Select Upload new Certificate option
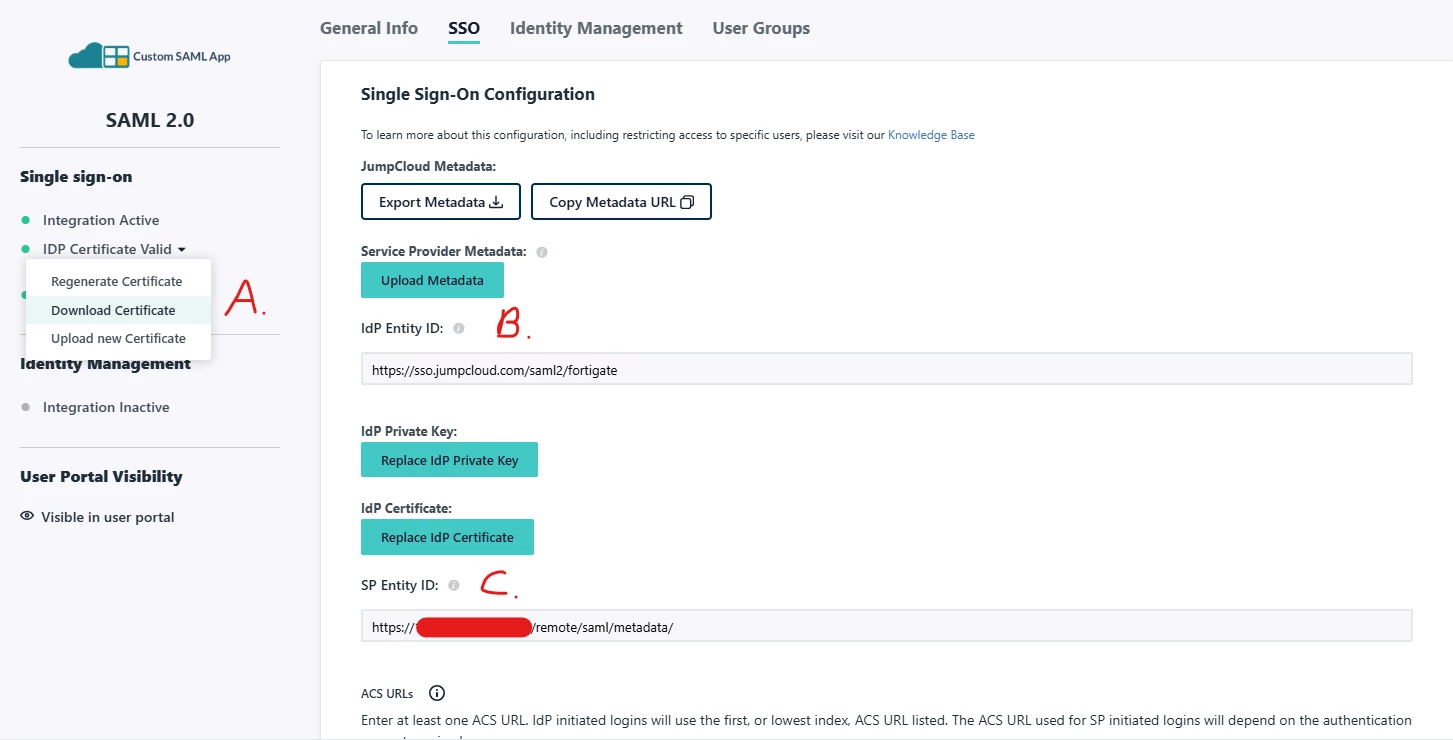This screenshot has height=740, width=1453. point(118,338)
